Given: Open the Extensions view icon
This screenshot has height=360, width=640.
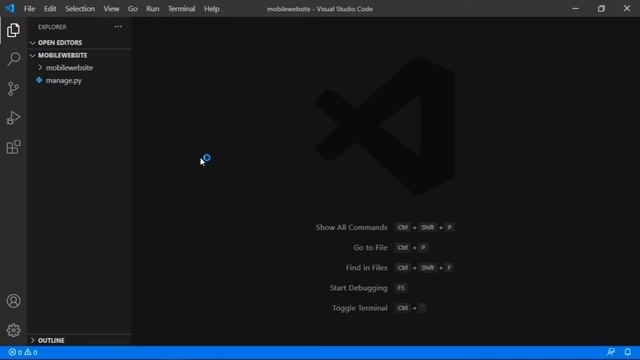Looking at the screenshot, I should coord(13,147).
